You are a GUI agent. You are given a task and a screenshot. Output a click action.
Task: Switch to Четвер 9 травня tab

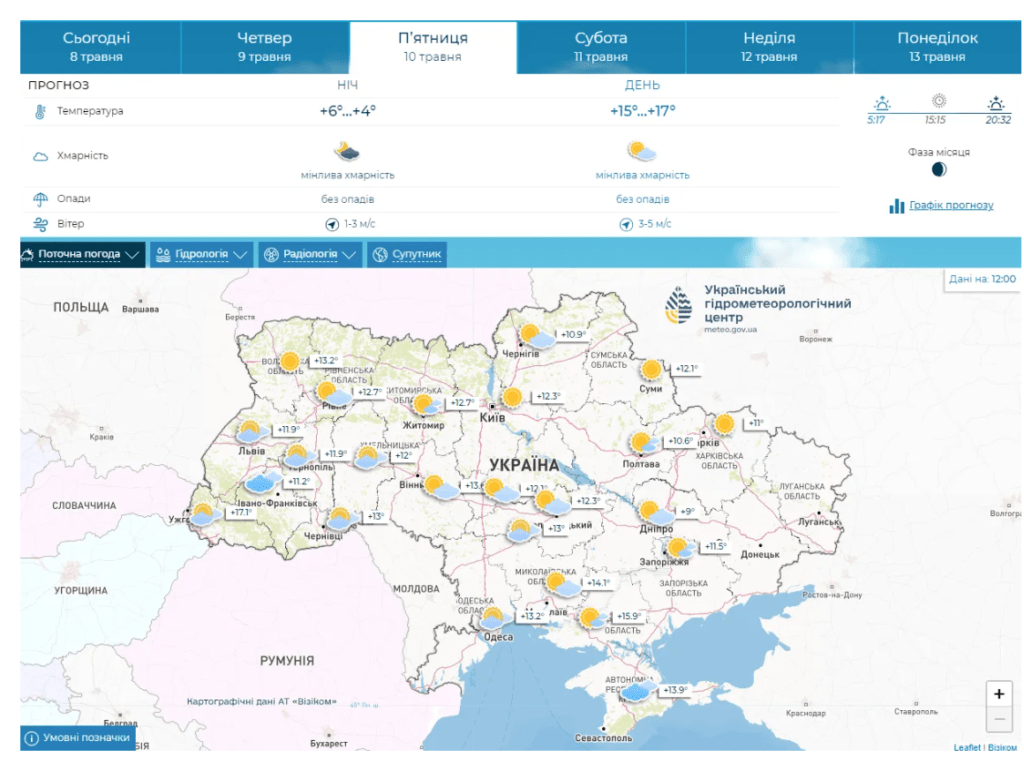[x=264, y=47]
